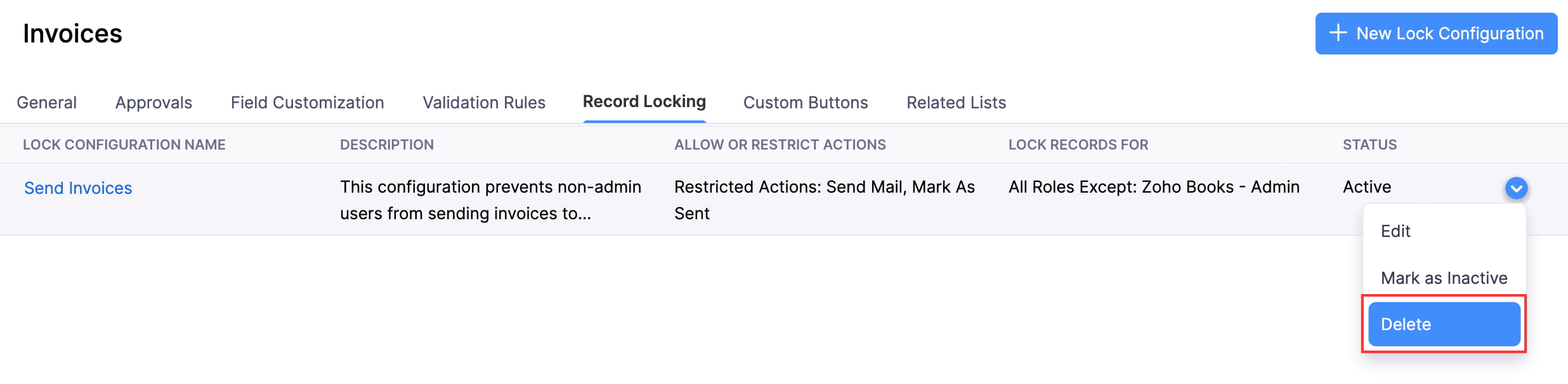
Task: Open the New Lock Configuration dialog
Action: pyautogui.click(x=1436, y=34)
